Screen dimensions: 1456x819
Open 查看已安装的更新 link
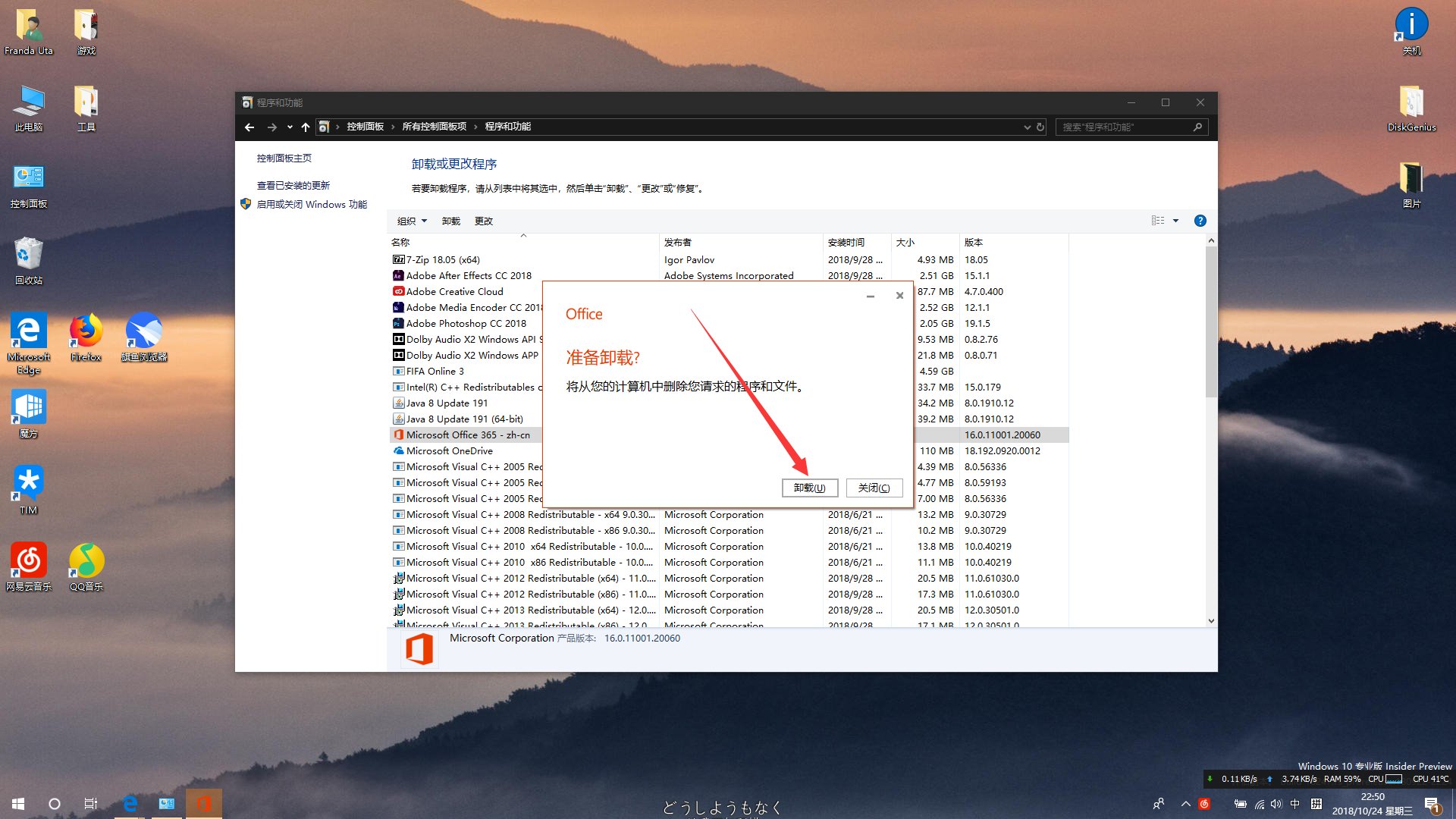(293, 185)
